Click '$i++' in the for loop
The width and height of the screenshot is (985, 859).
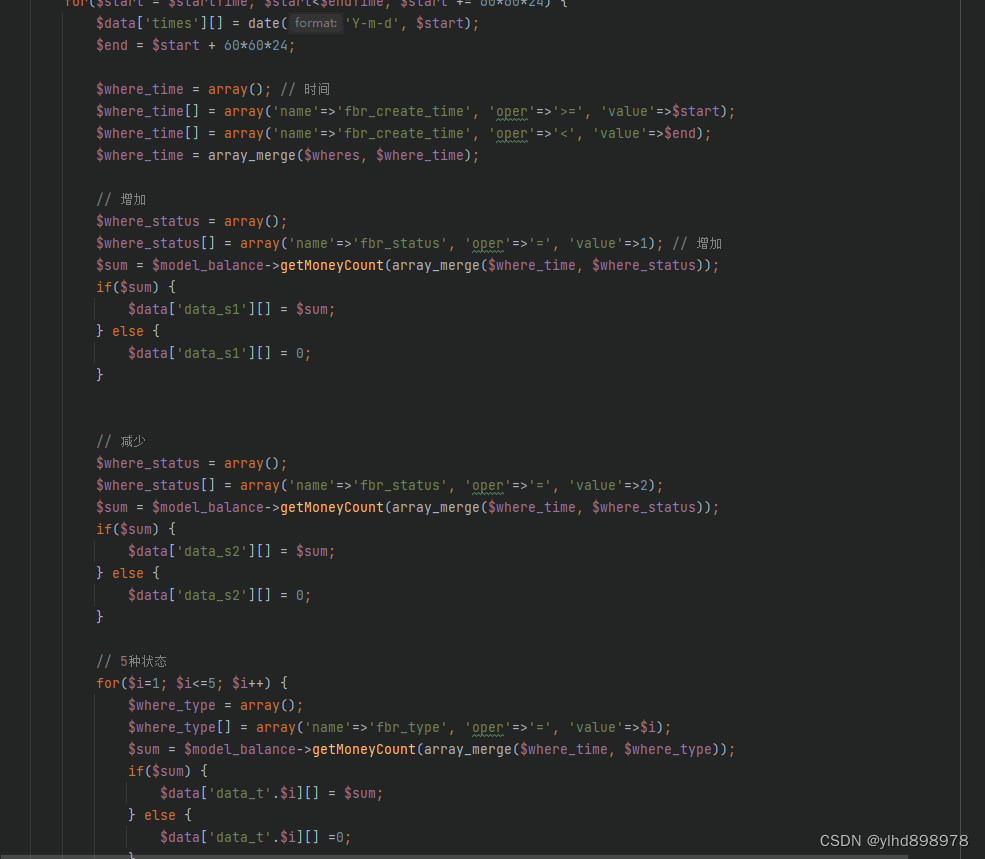coord(248,683)
